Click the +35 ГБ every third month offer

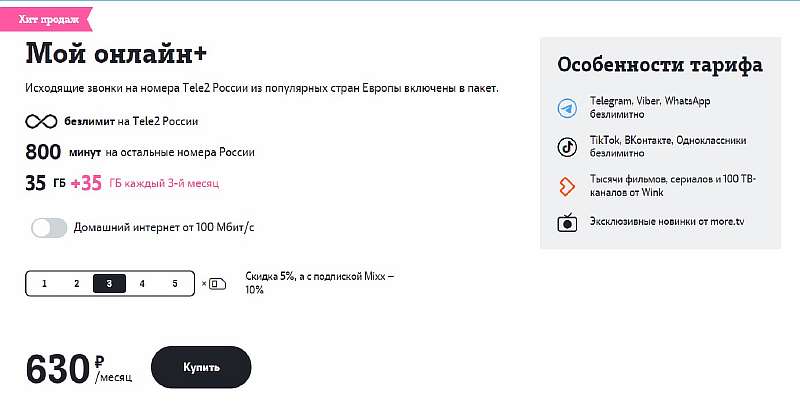[144, 183]
